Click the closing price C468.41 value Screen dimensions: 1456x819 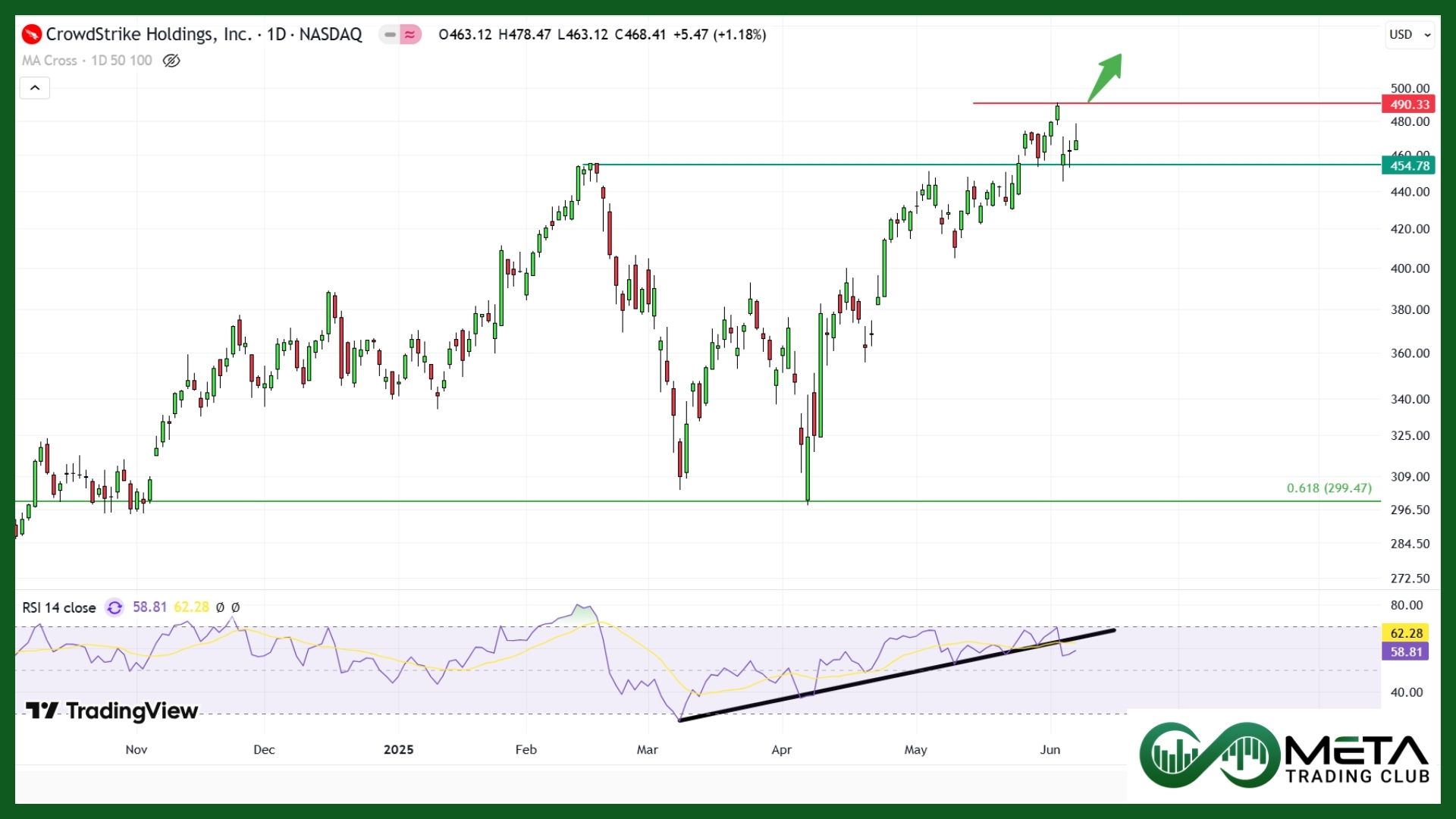pos(640,35)
